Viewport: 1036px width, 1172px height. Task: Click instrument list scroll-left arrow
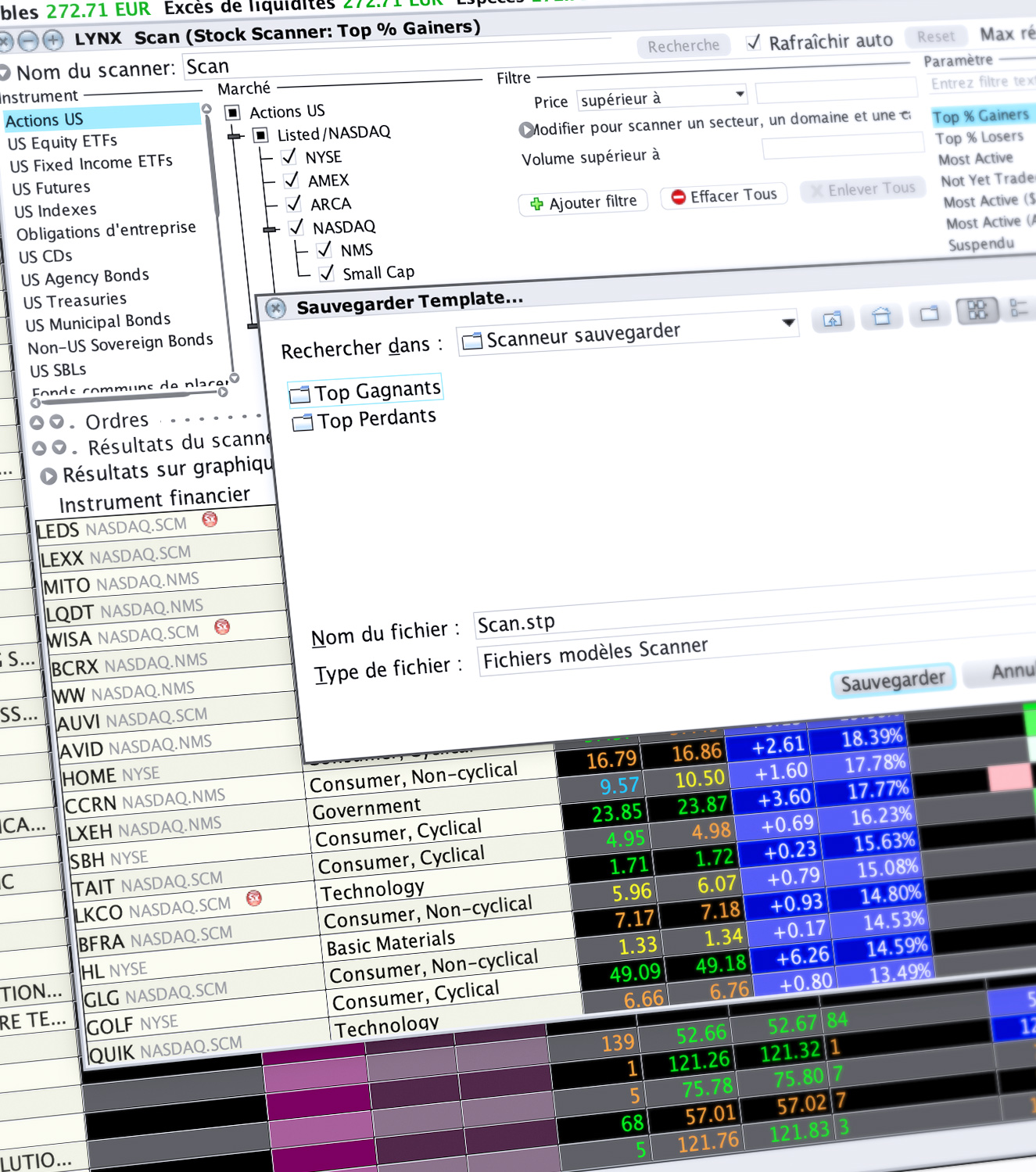[x=35, y=403]
